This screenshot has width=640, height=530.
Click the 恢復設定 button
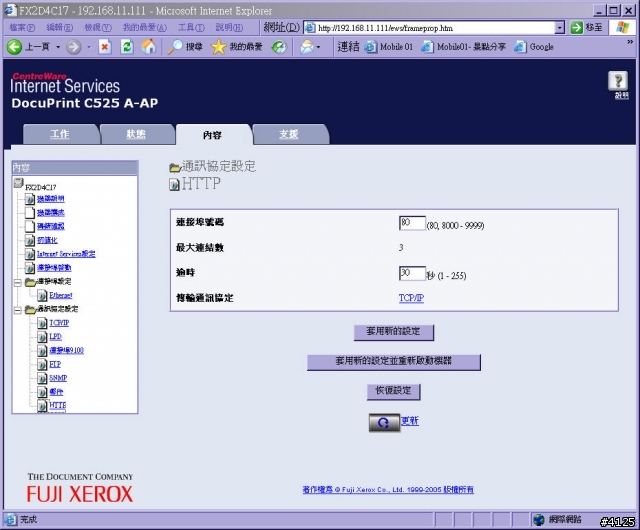(x=393, y=391)
